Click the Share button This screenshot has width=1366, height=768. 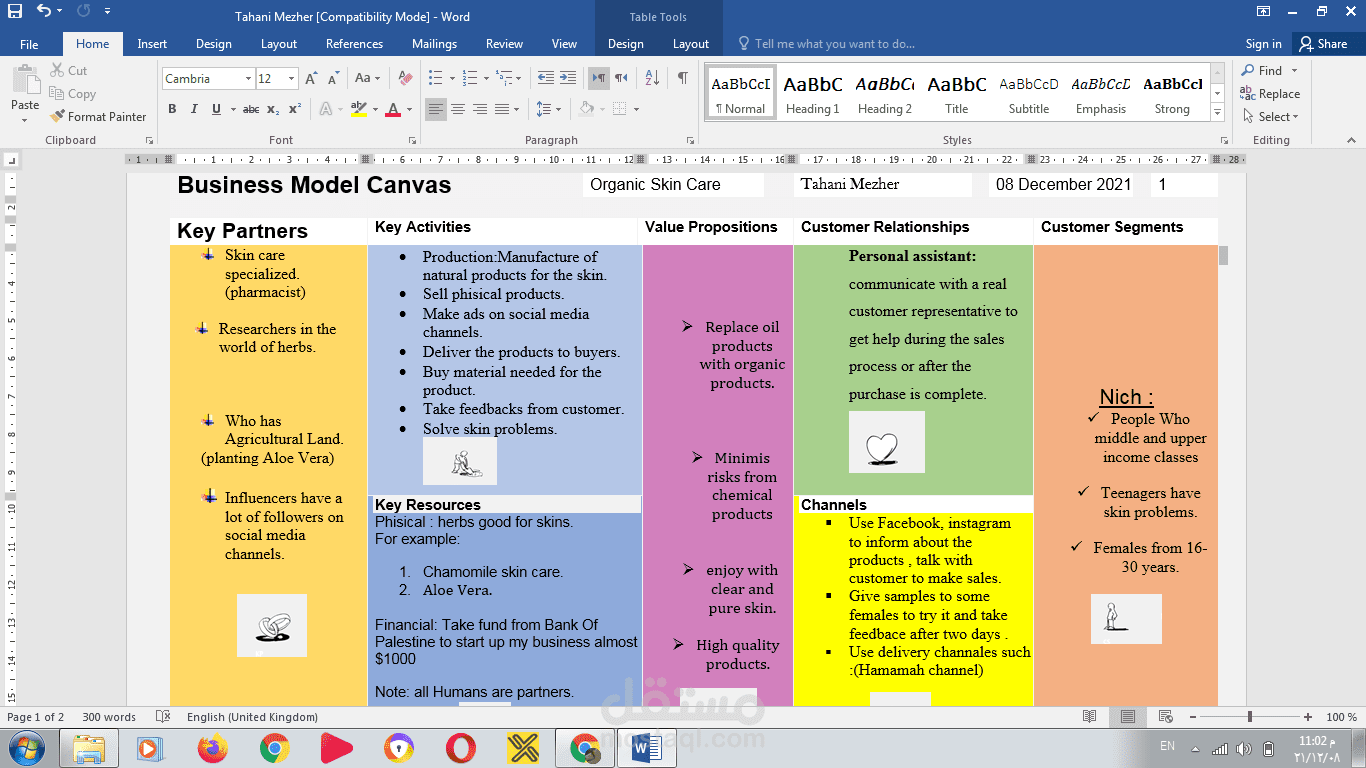pos(1322,43)
